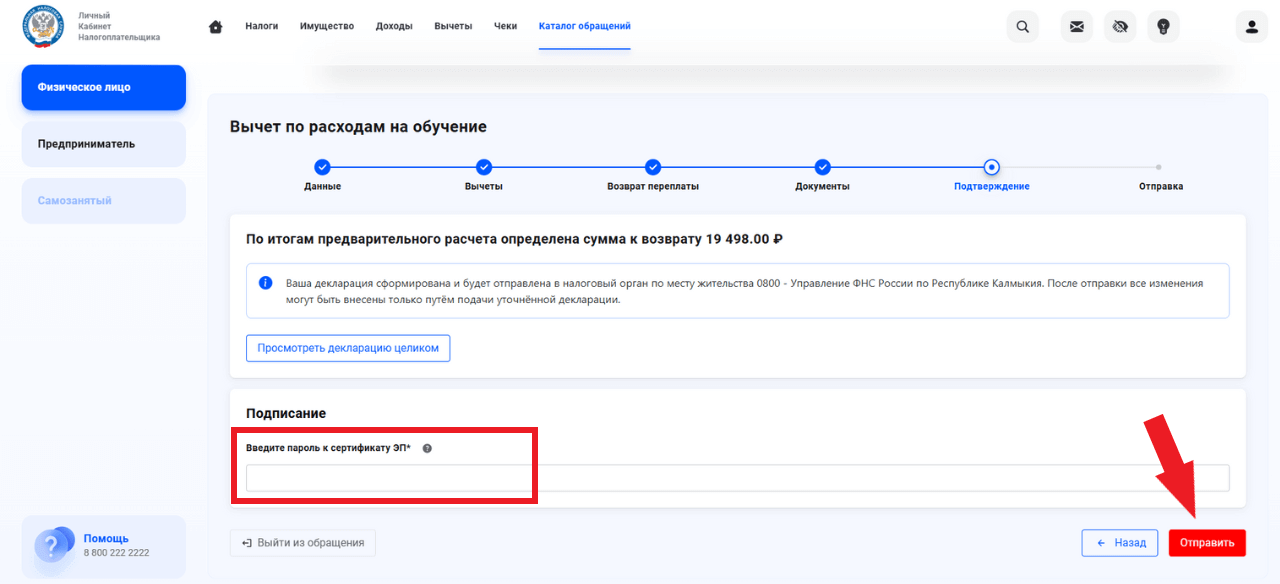Focus the certificate password input field
The height and width of the screenshot is (584, 1280).
738,478
